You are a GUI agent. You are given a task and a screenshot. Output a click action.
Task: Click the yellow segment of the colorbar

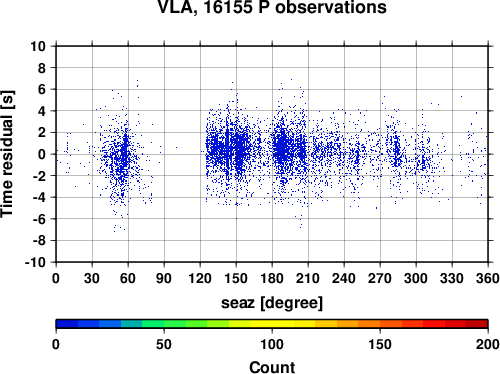click(272, 324)
